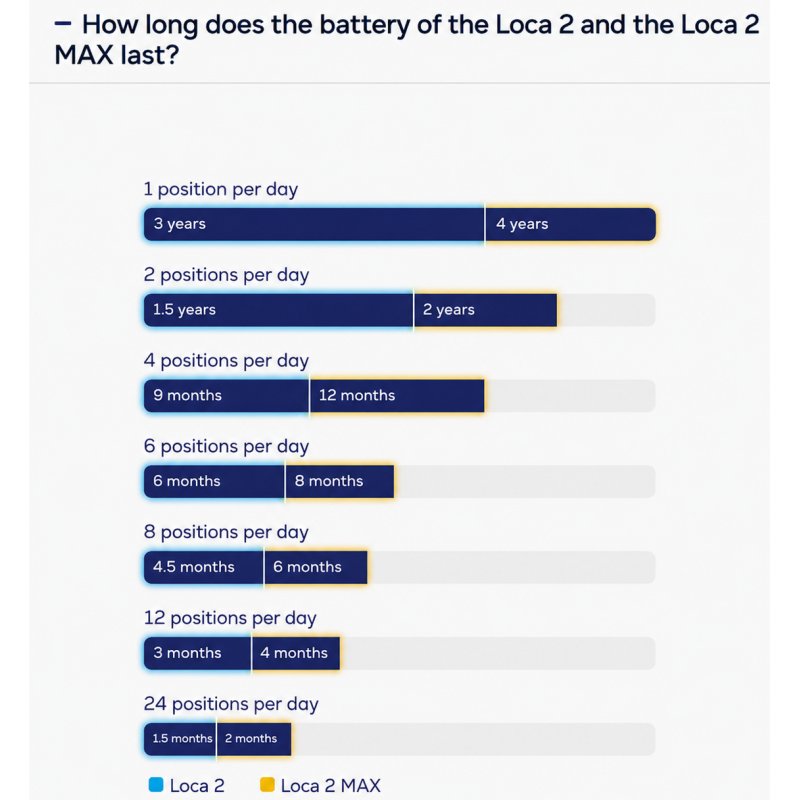Image resolution: width=800 pixels, height=800 pixels.
Task: Click the 2 months bar segment
Action: (x=254, y=738)
